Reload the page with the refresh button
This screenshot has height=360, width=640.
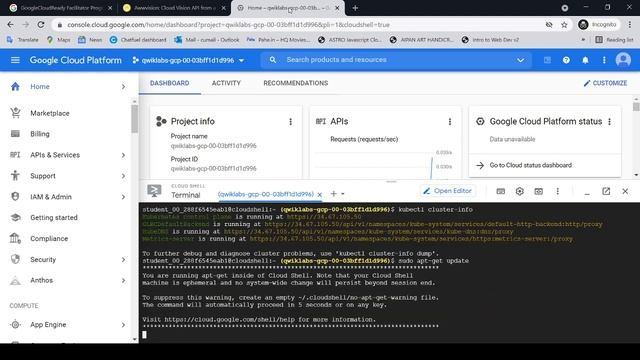pyautogui.click(x=41, y=24)
